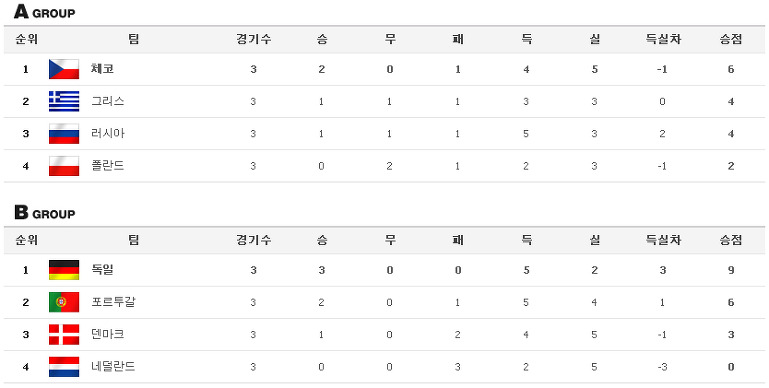Click the Germany flag icon
Screen dimensions: 769x388
pyautogui.click(x=64, y=270)
